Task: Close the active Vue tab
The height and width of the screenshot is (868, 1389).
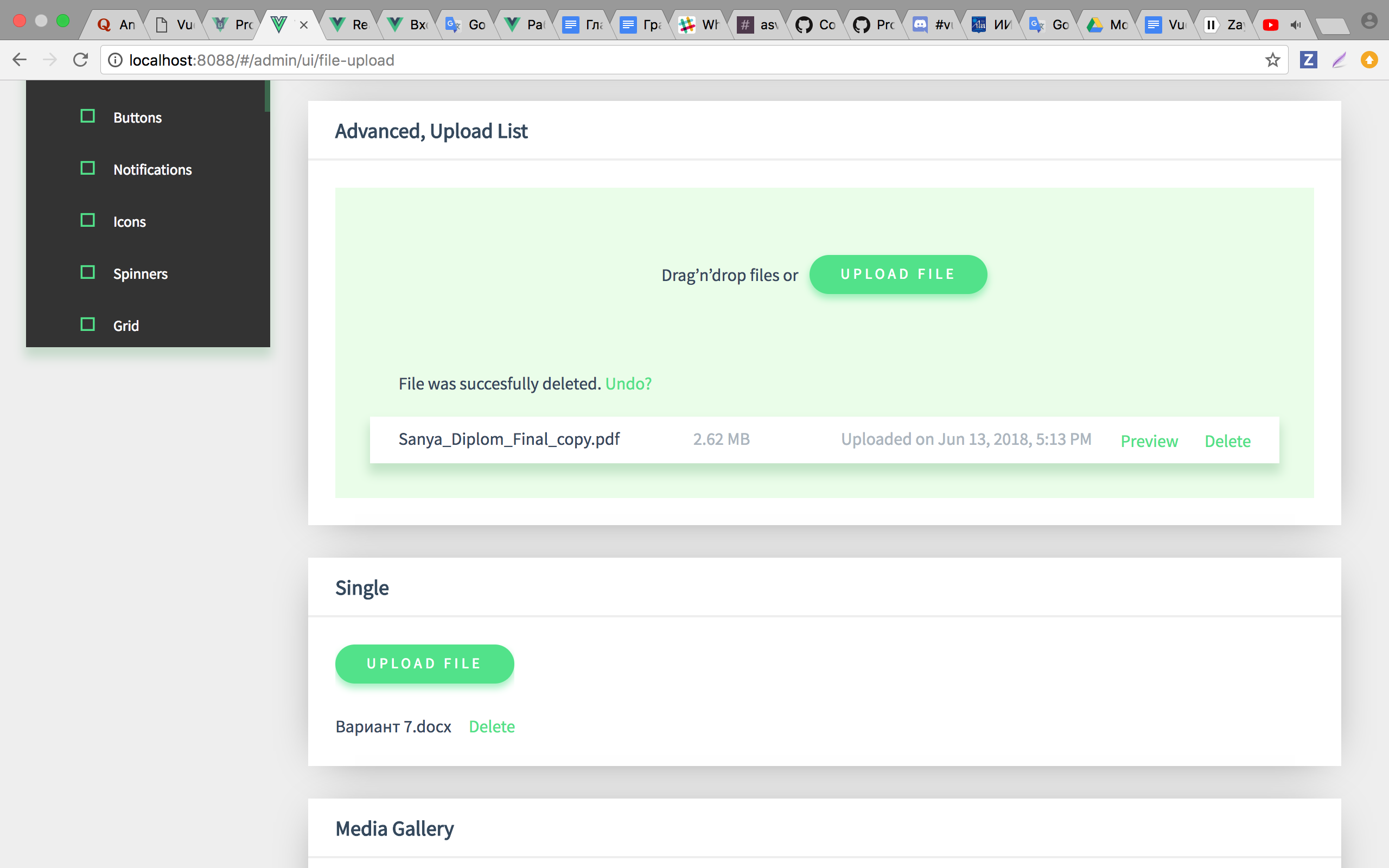Action: coord(304,25)
